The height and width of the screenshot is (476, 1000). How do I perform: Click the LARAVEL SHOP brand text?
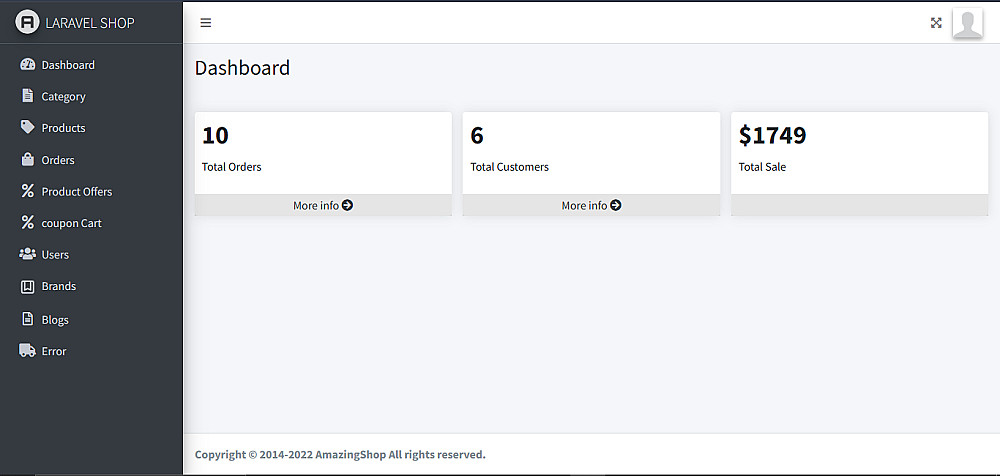pos(90,23)
